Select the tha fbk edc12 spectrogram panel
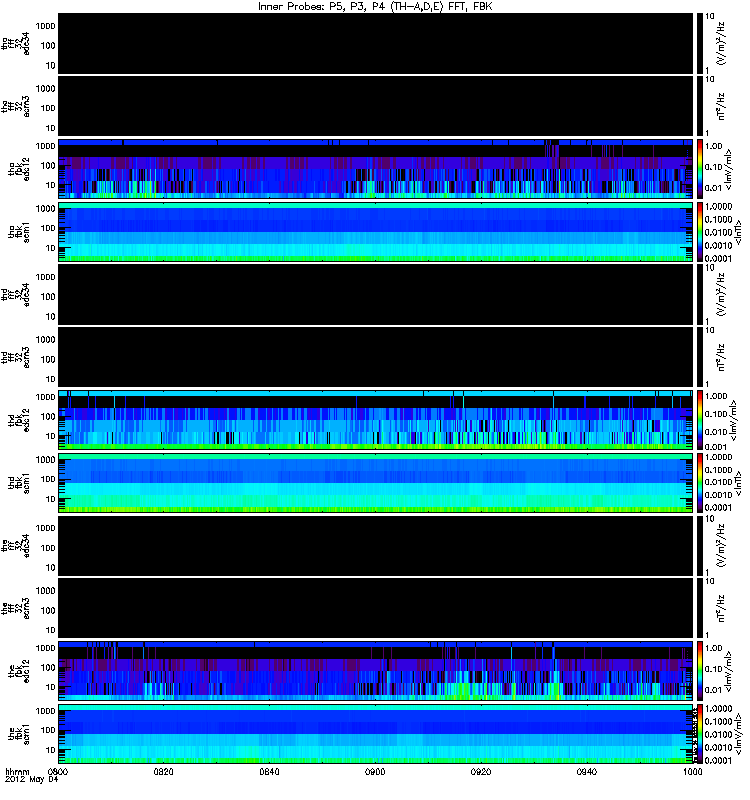 point(376,169)
